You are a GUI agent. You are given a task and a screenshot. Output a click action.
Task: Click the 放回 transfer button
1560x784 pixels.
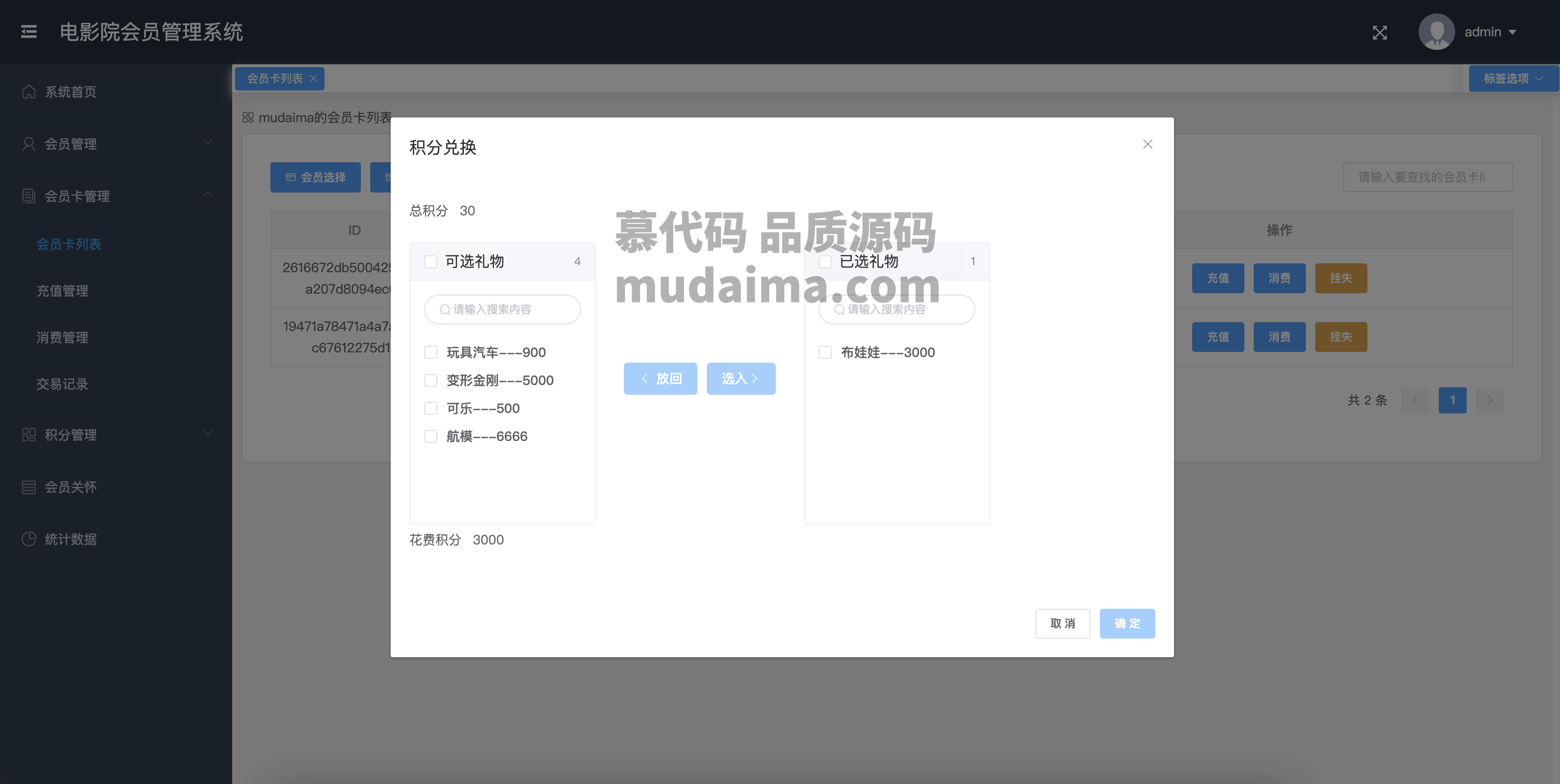660,378
